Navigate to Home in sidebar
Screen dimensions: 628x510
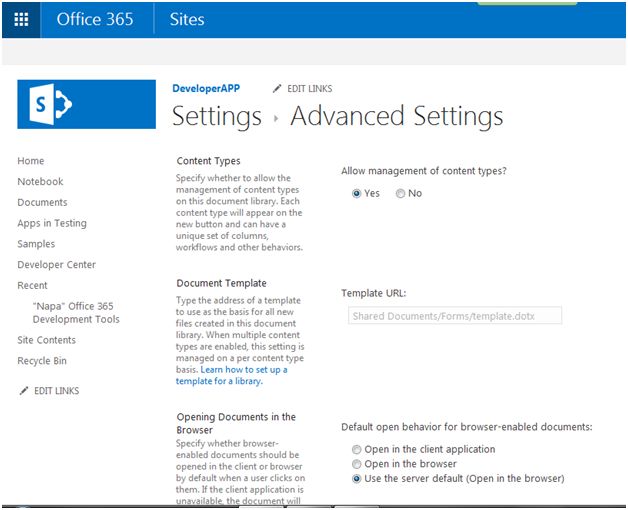[31, 161]
